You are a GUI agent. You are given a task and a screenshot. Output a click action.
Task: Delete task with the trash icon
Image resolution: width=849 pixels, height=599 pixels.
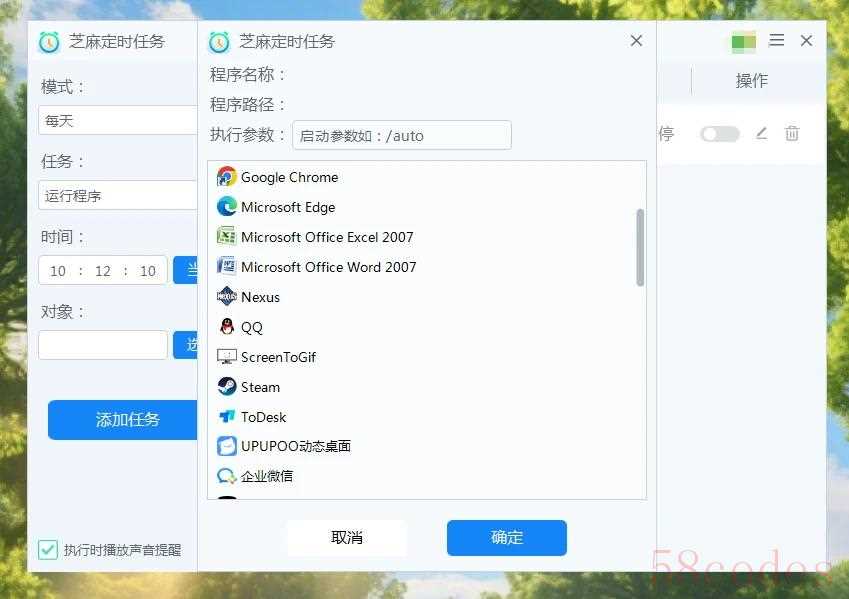pyautogui.click(x=792, y=133)
